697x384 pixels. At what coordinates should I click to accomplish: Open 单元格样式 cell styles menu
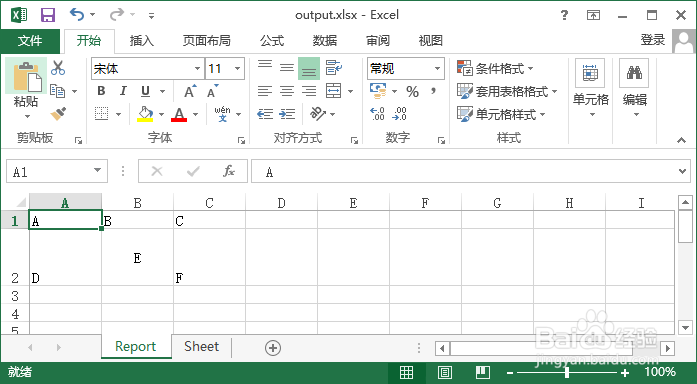[501, 114]
